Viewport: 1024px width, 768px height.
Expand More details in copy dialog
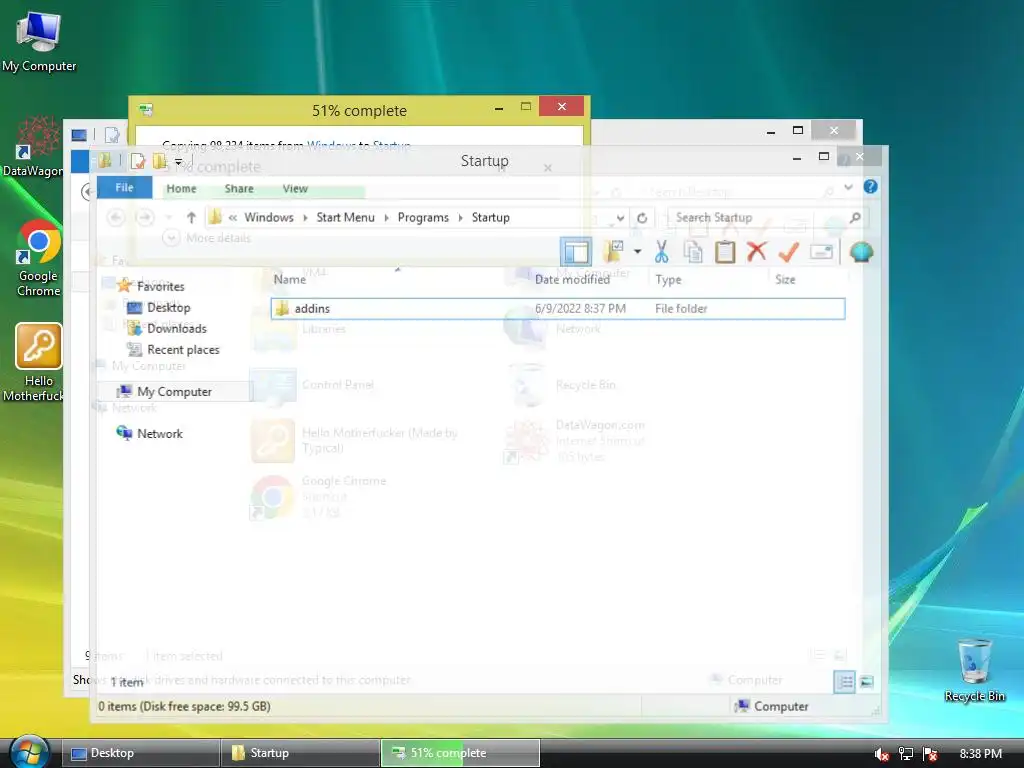[x=208, y=238]
